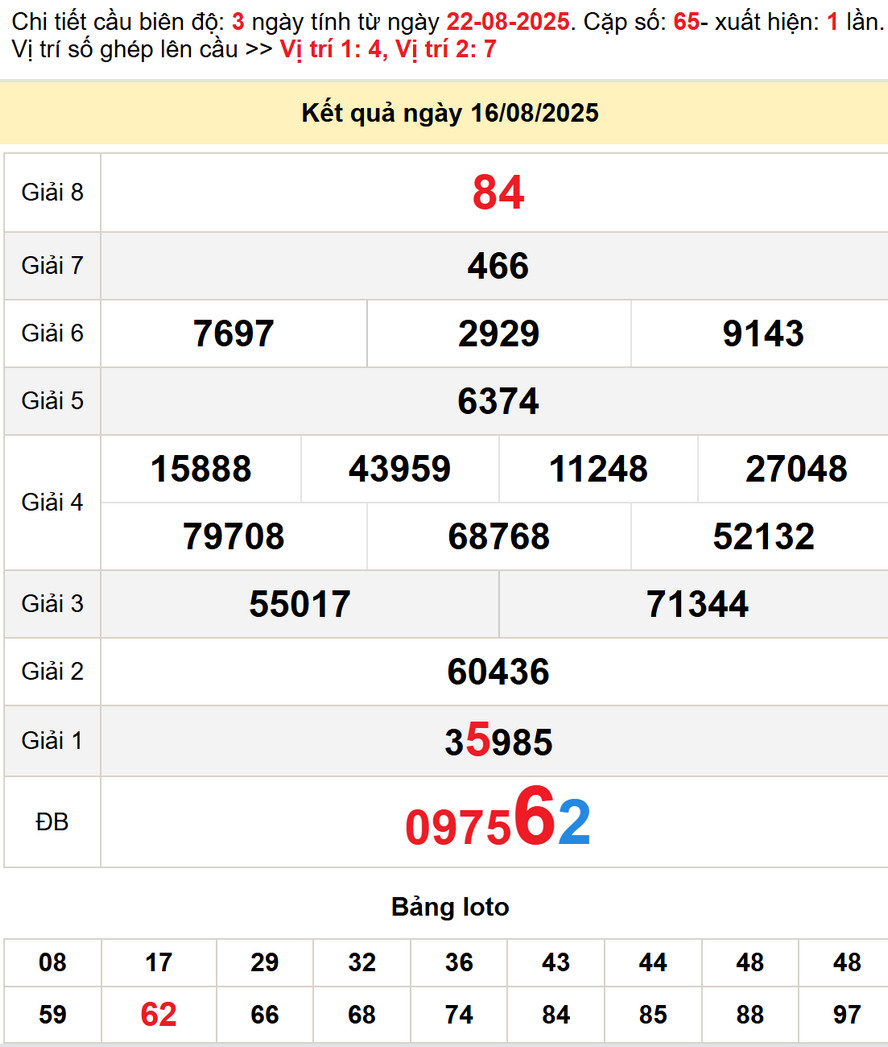Select Giải 3 number 71344

(697, 604)
